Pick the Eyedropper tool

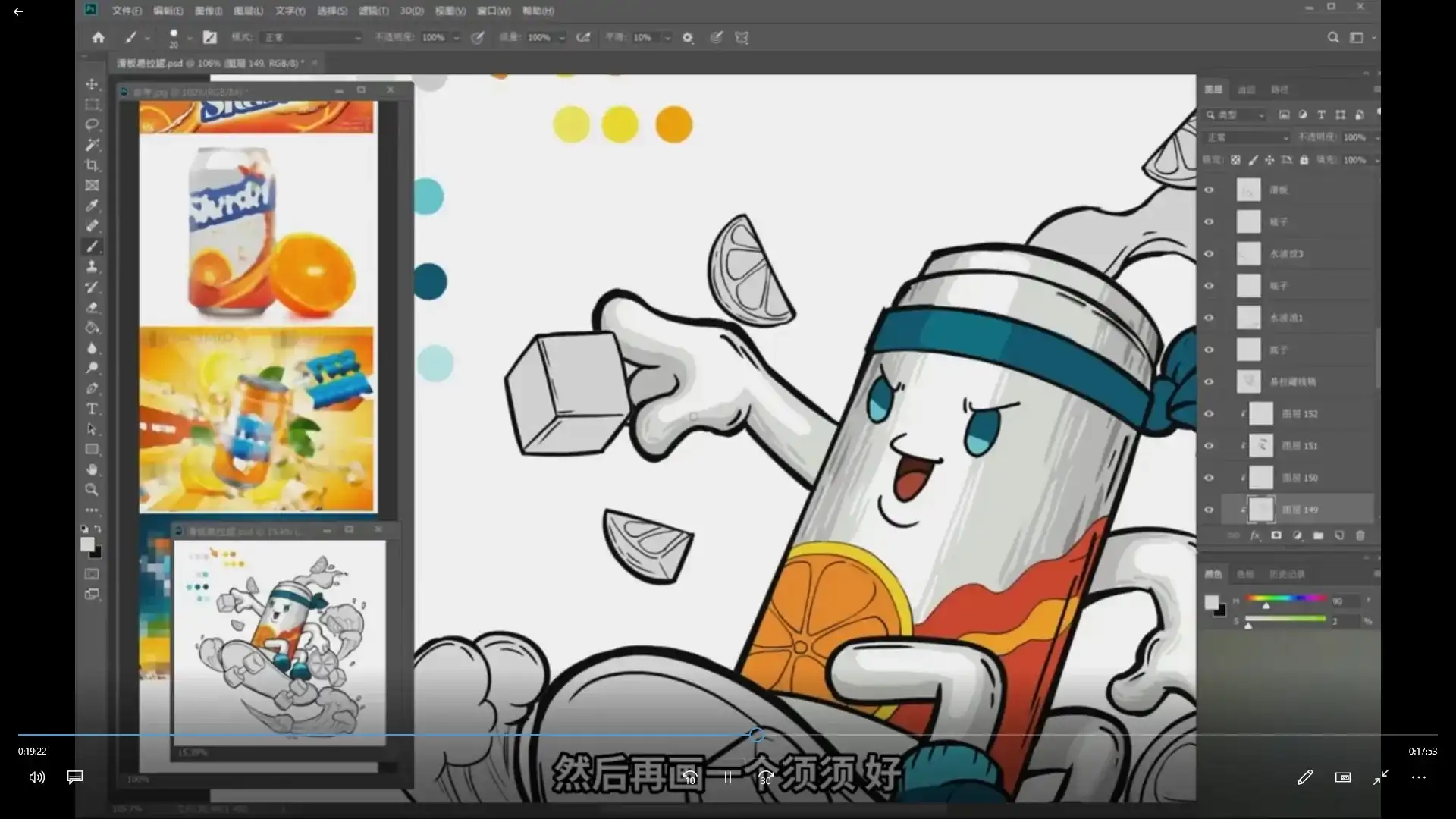(92, 206)
